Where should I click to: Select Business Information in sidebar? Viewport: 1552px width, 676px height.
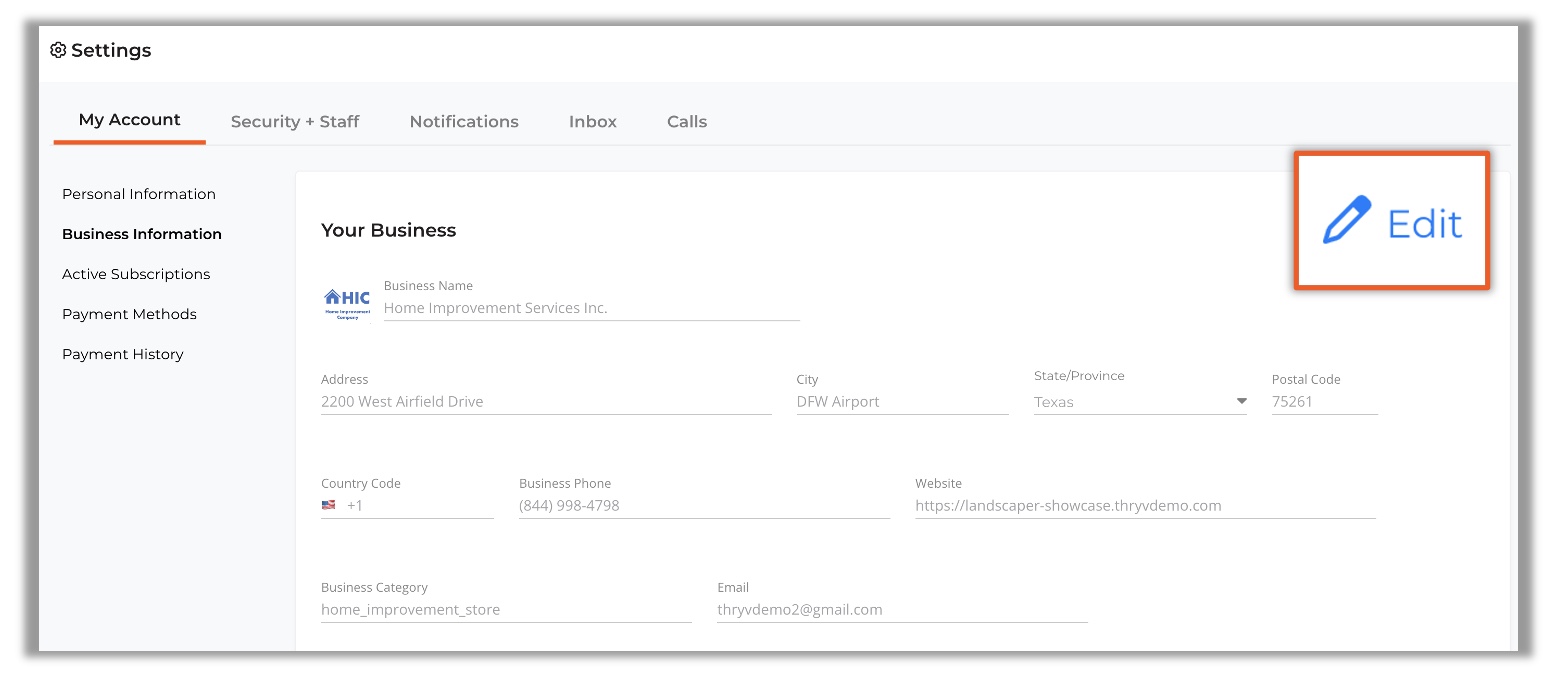tap(142, 234)
